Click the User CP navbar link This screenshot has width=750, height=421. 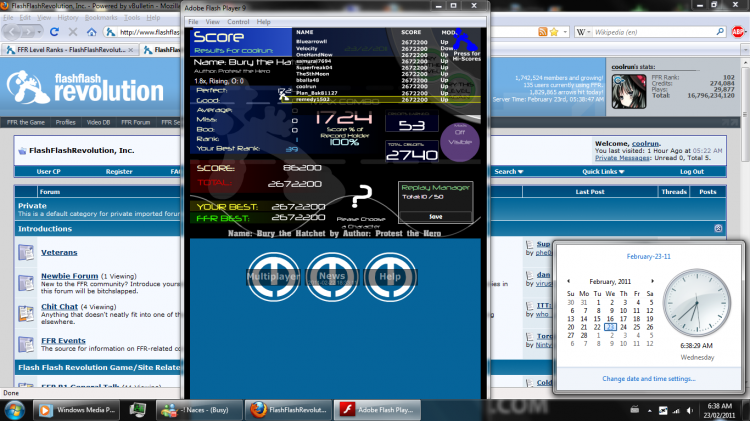[48, 171]
